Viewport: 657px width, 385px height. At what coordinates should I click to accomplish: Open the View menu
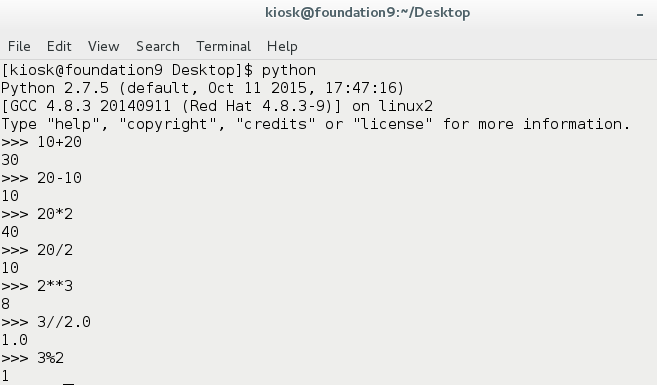pyautogui.click(x=103, y=46)
